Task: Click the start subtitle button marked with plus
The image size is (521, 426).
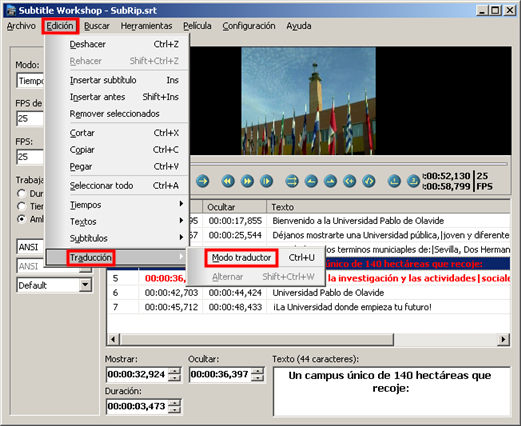Action: (x=350, y=181)
